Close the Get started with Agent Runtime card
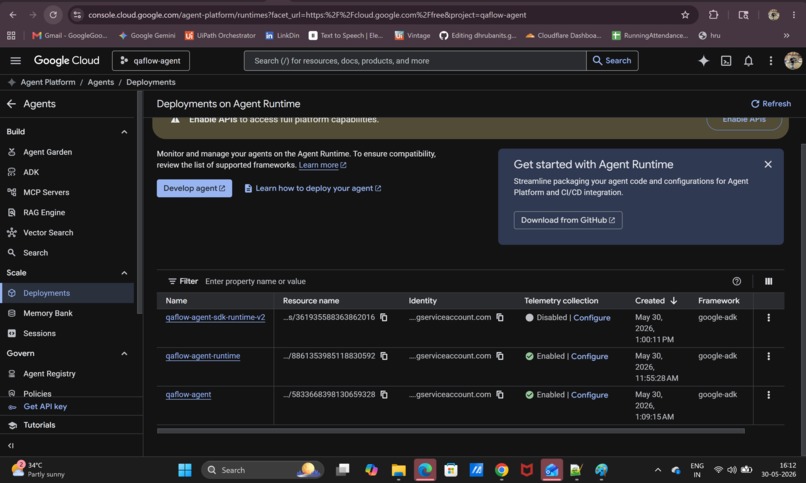Screen dimensions: 806x483 768,164
